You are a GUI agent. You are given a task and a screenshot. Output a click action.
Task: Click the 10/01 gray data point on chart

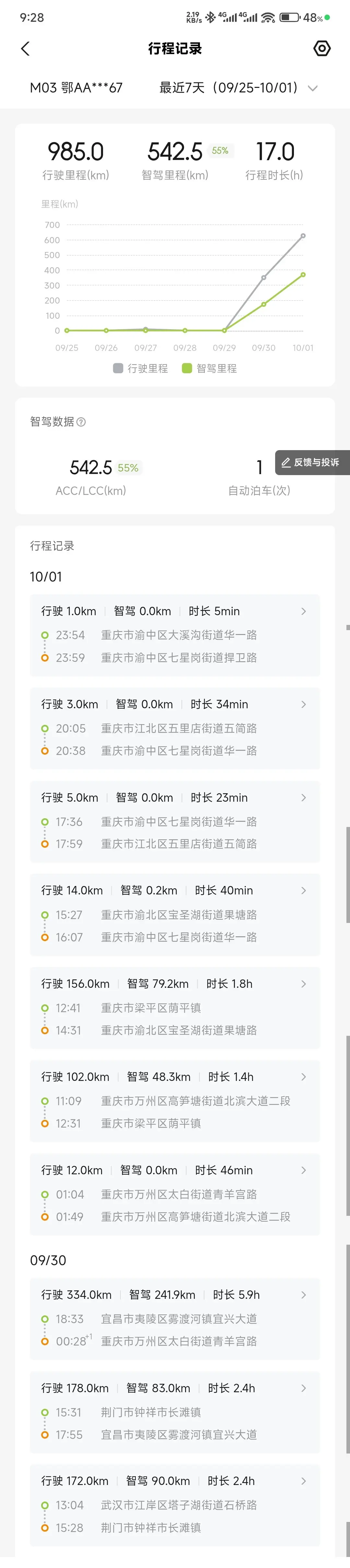(x=303, y=236)
